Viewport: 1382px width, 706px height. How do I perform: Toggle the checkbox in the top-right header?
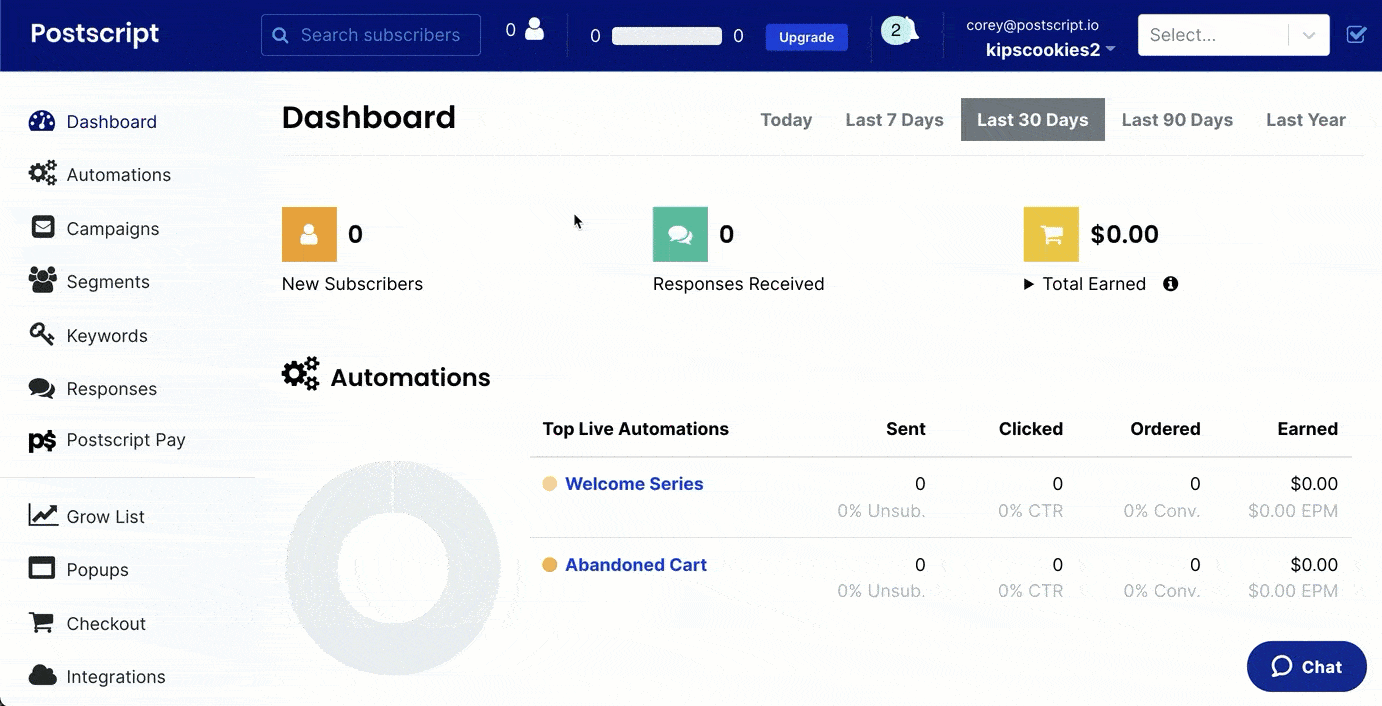pyautogui.click(x=1357, y=35)
